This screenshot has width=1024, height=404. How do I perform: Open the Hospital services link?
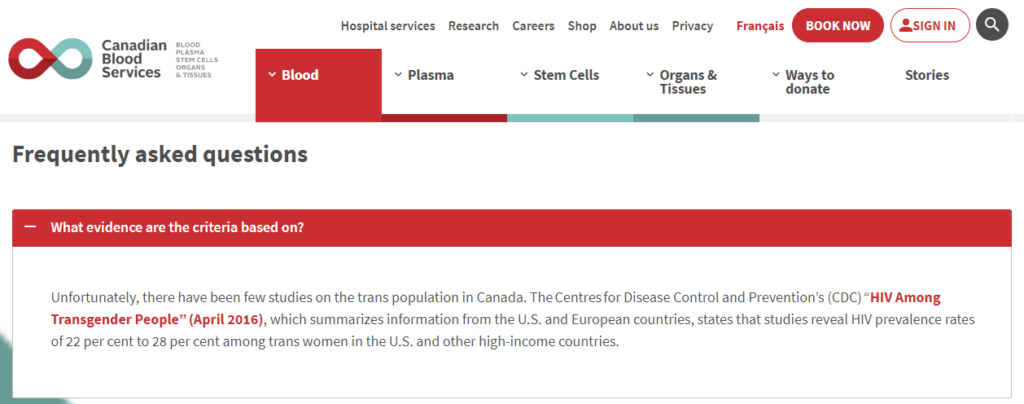coord(388,26)
